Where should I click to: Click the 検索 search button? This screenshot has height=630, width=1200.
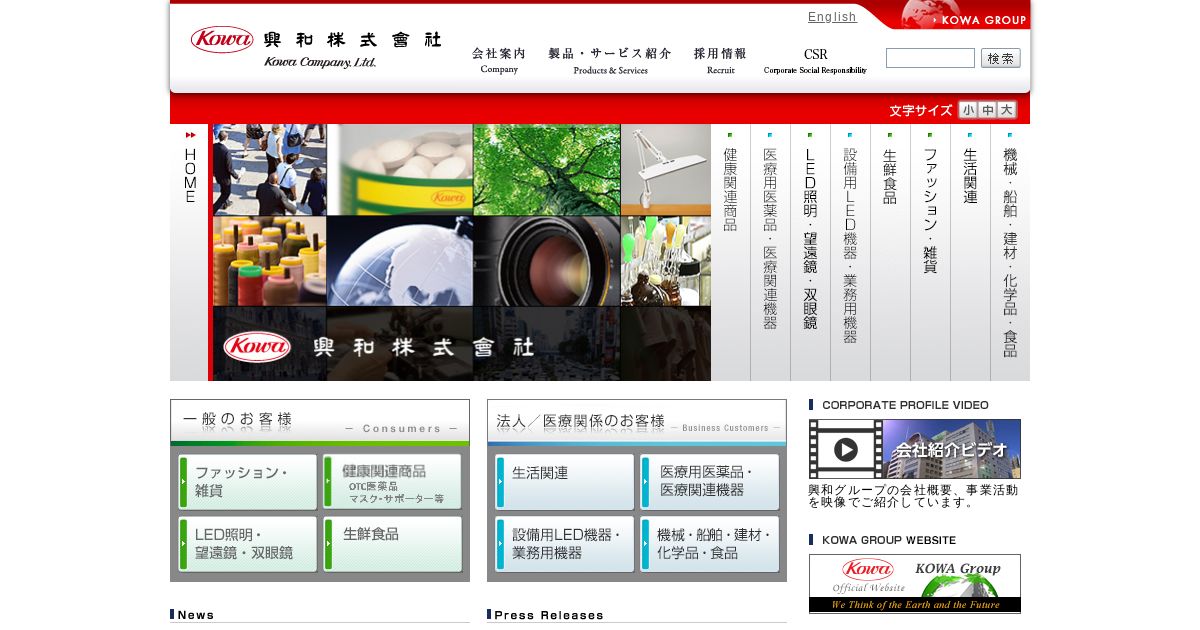1000,58
